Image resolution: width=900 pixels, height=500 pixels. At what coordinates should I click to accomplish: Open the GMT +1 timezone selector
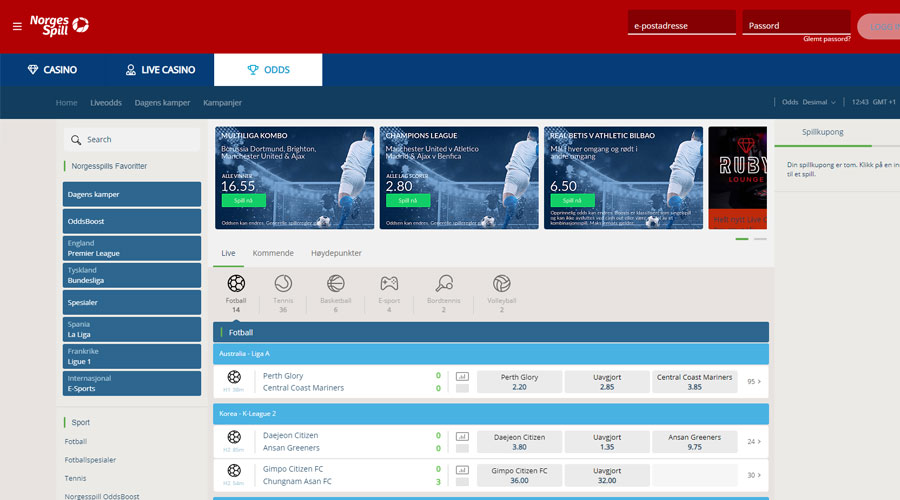point(884,102)
